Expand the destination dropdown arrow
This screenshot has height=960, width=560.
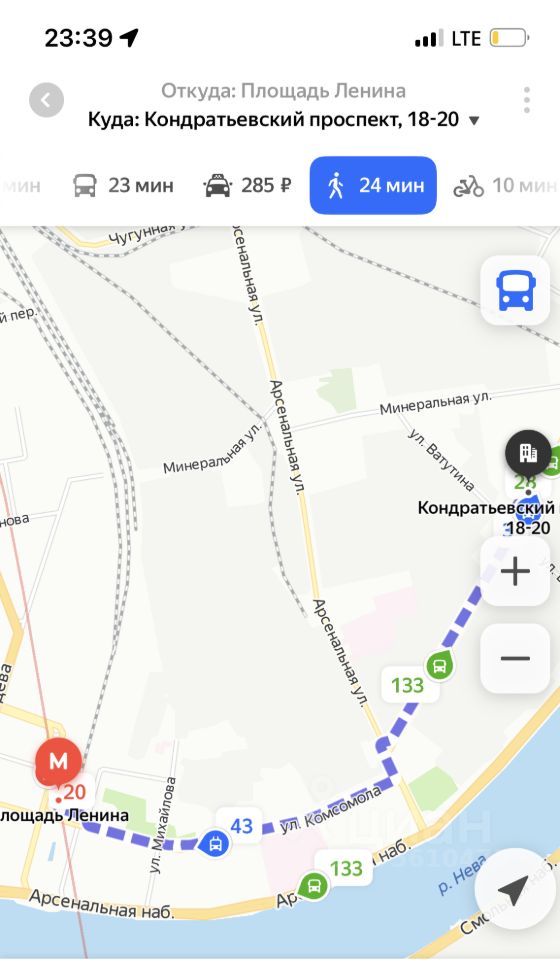474,121
